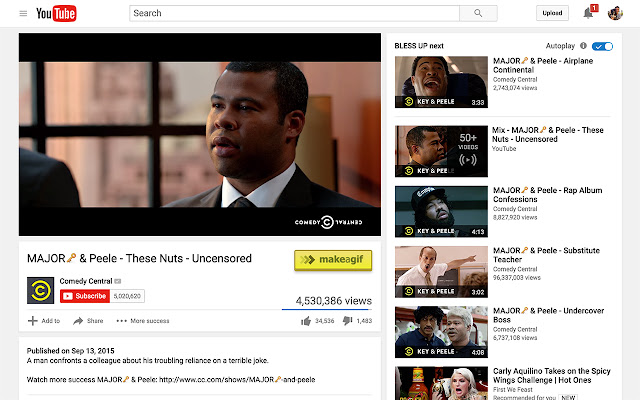
Task: Click the yellow makeagif button
Action: (x=333, y=260)
